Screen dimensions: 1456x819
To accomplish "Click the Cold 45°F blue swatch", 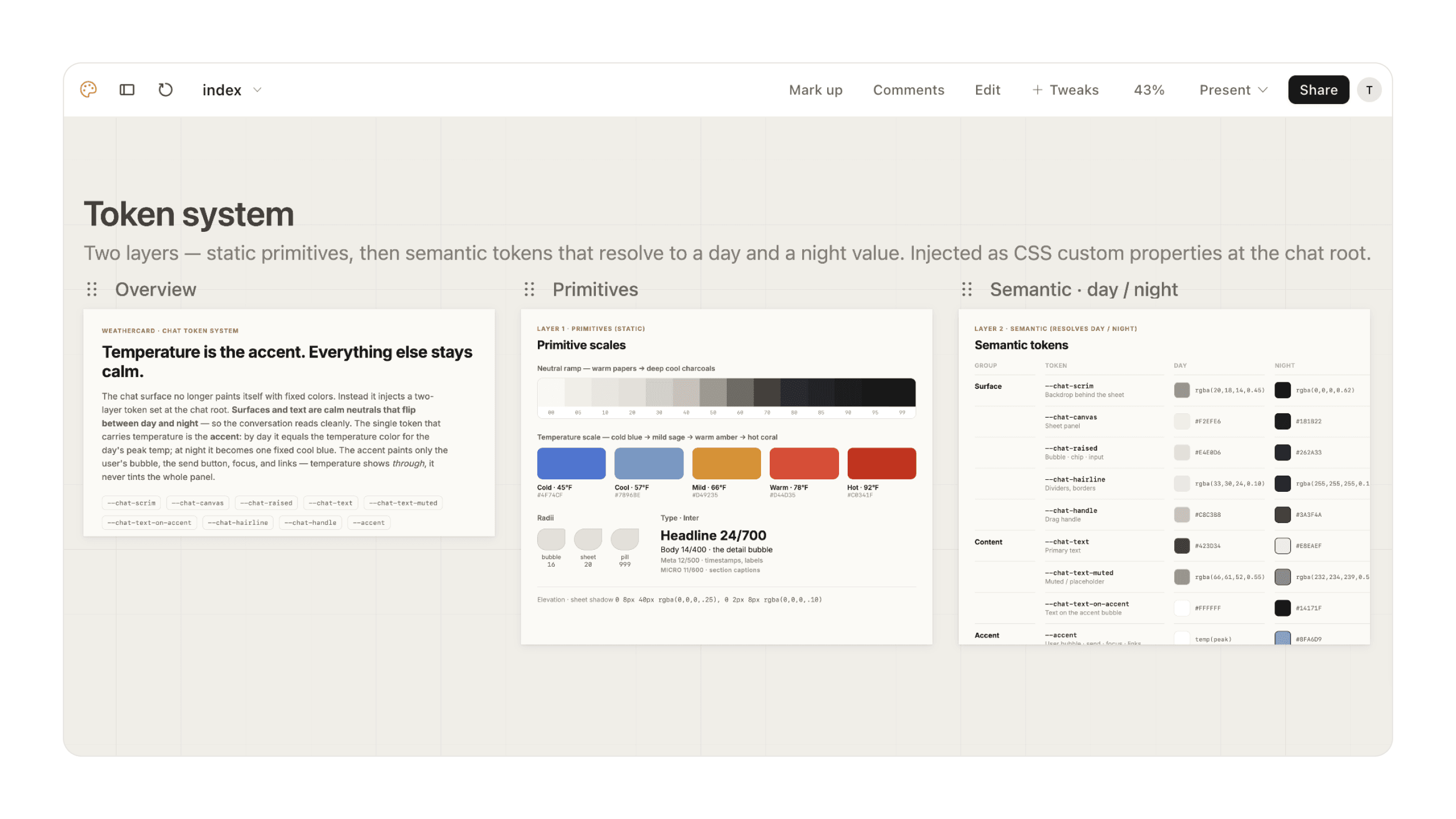I will point(571,464).
